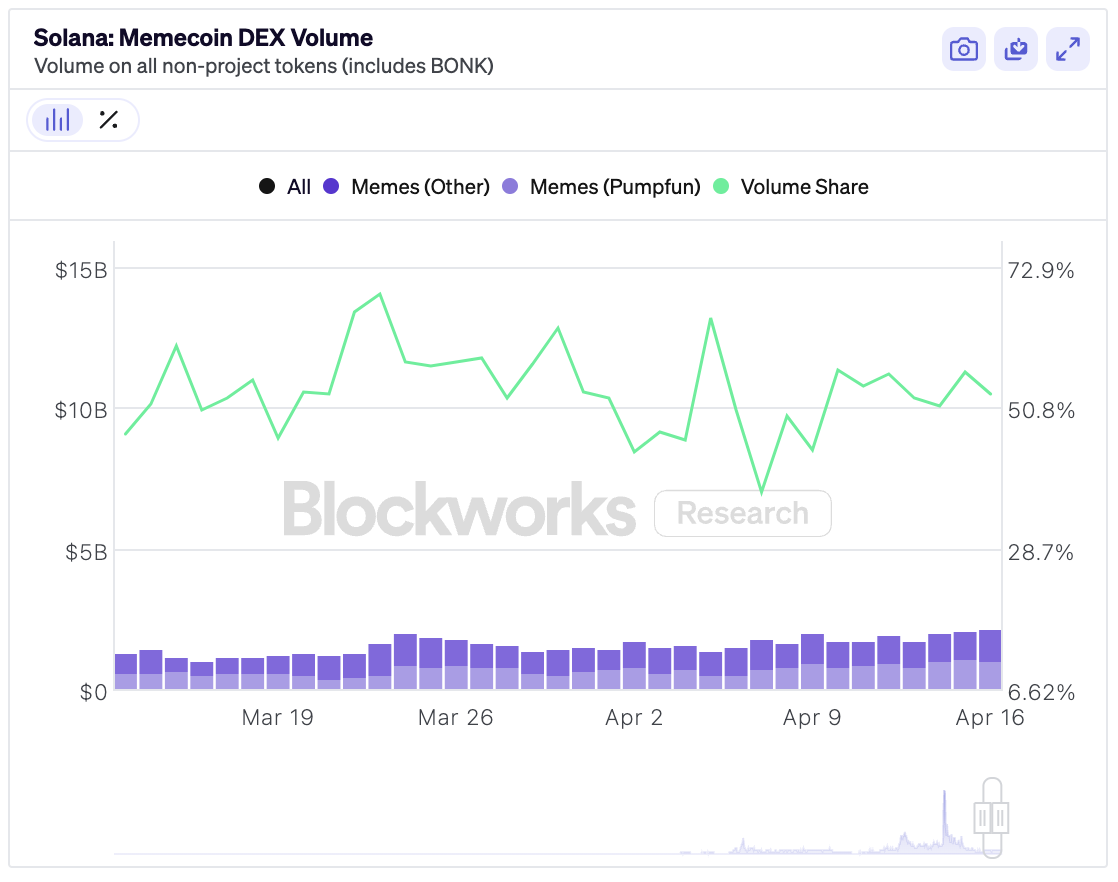Expand the chart to fullscreen
The width and height of the screenshot is (1118, 882).
click(1068, 49)
